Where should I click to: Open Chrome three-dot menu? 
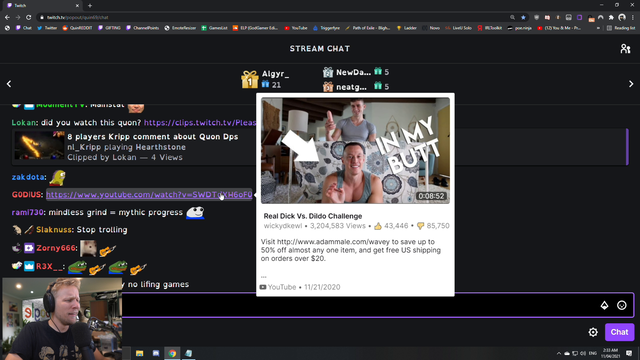[x=633, y=18]
